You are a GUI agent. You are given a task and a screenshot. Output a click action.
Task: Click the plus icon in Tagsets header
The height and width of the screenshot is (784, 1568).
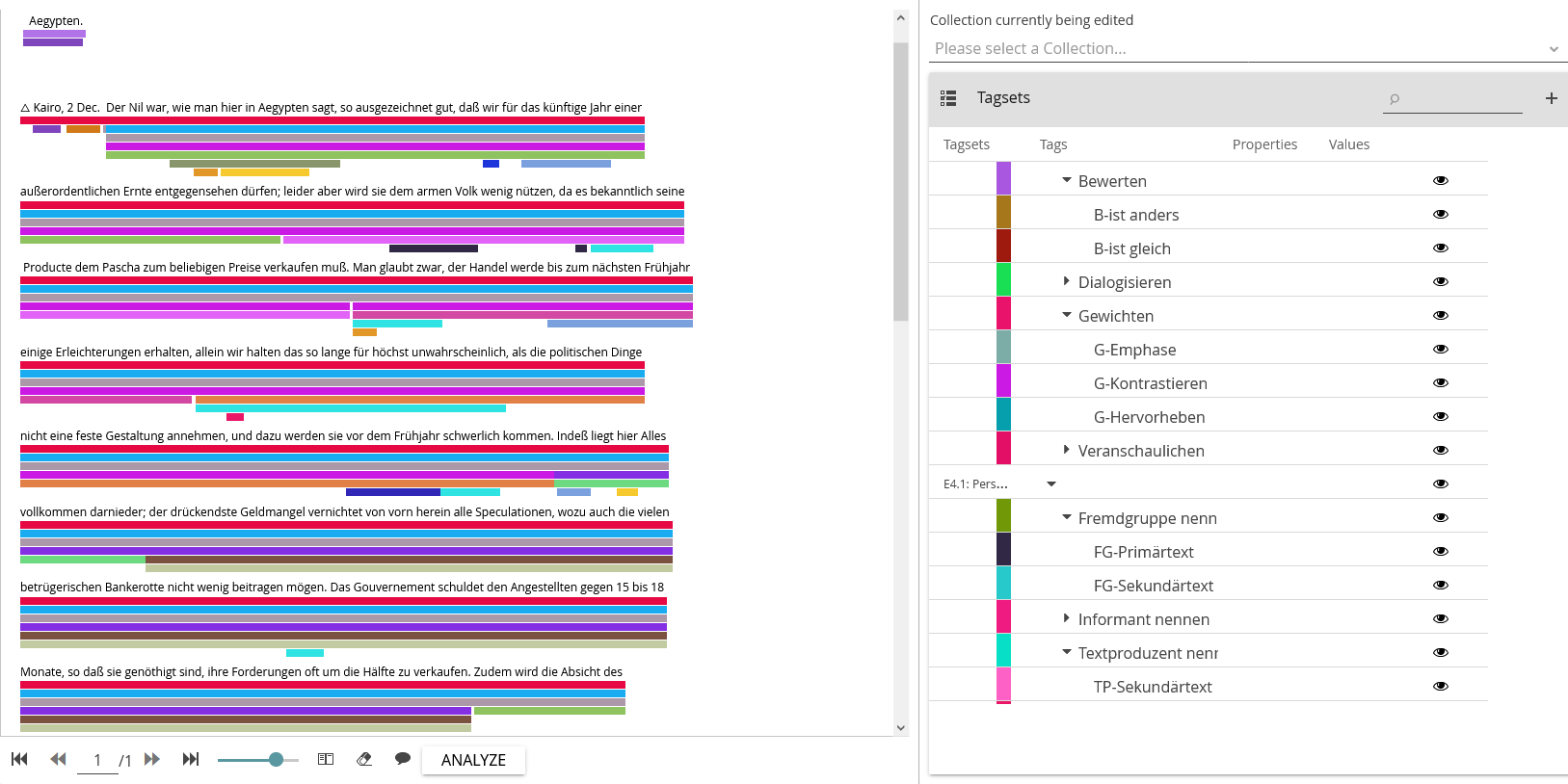(1551, 98)
